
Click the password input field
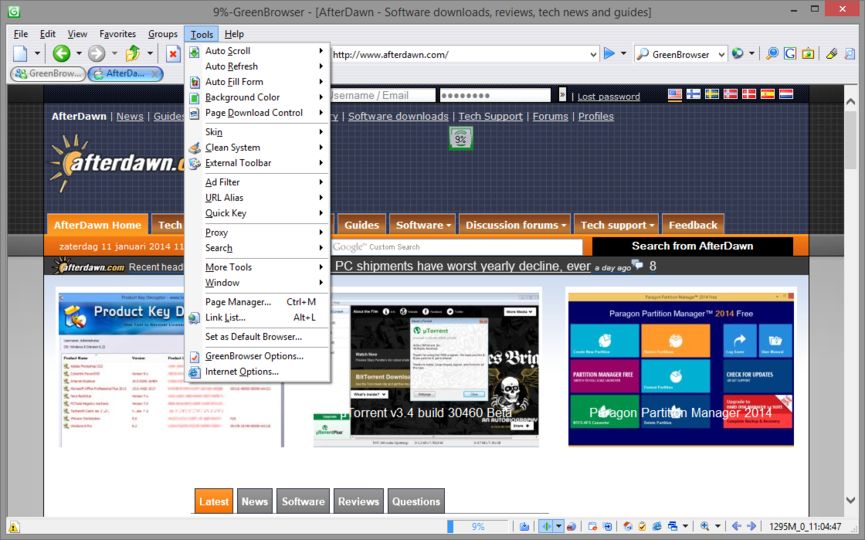(495, 95)
